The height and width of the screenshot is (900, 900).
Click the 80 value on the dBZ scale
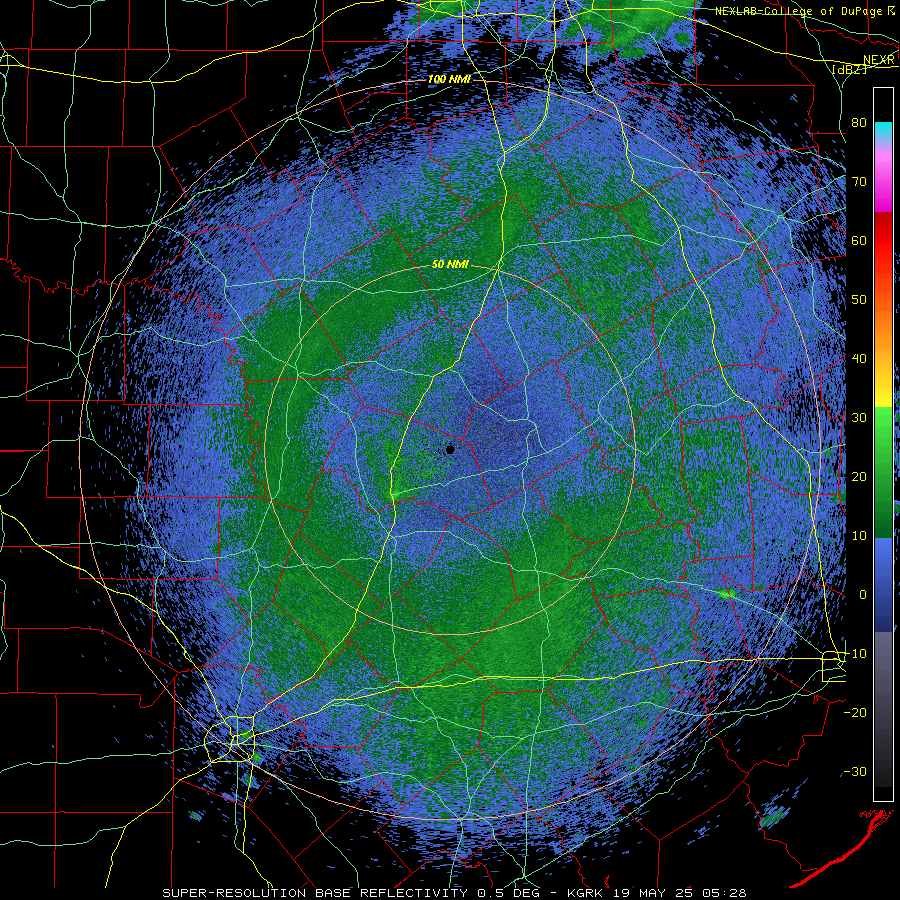pos(859,123)
